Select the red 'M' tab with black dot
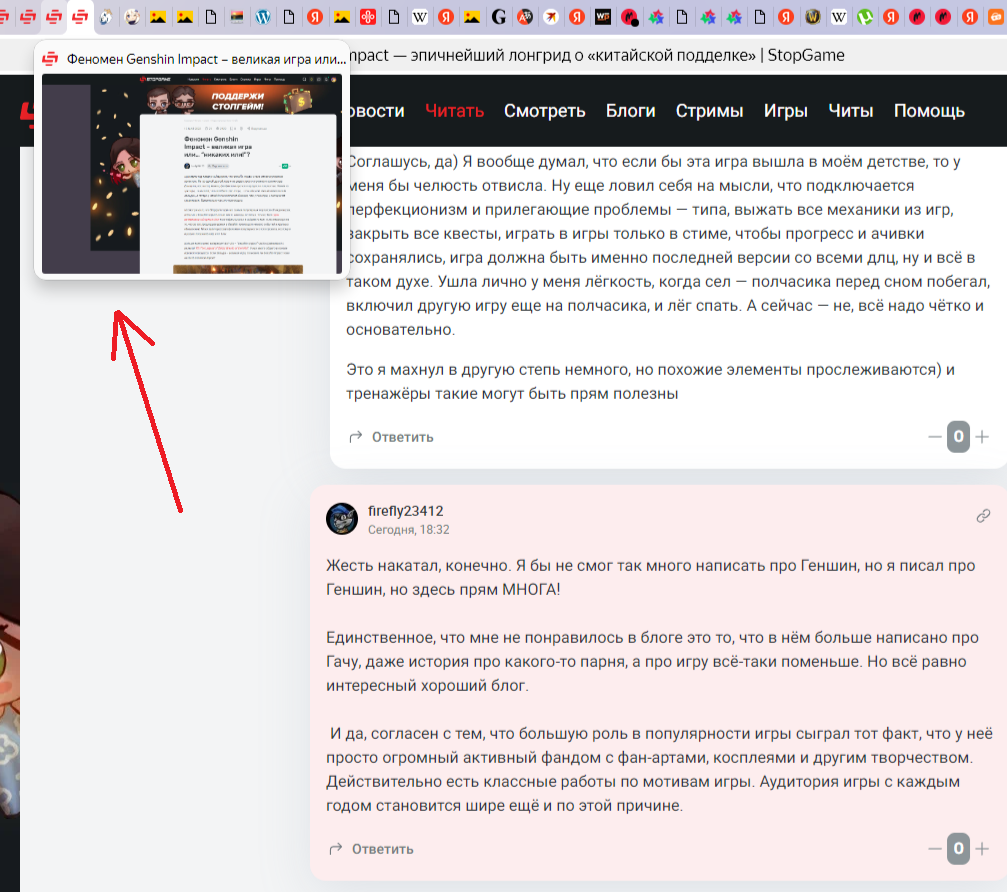This screenshot has width=1007, height=892. (629, 17)
